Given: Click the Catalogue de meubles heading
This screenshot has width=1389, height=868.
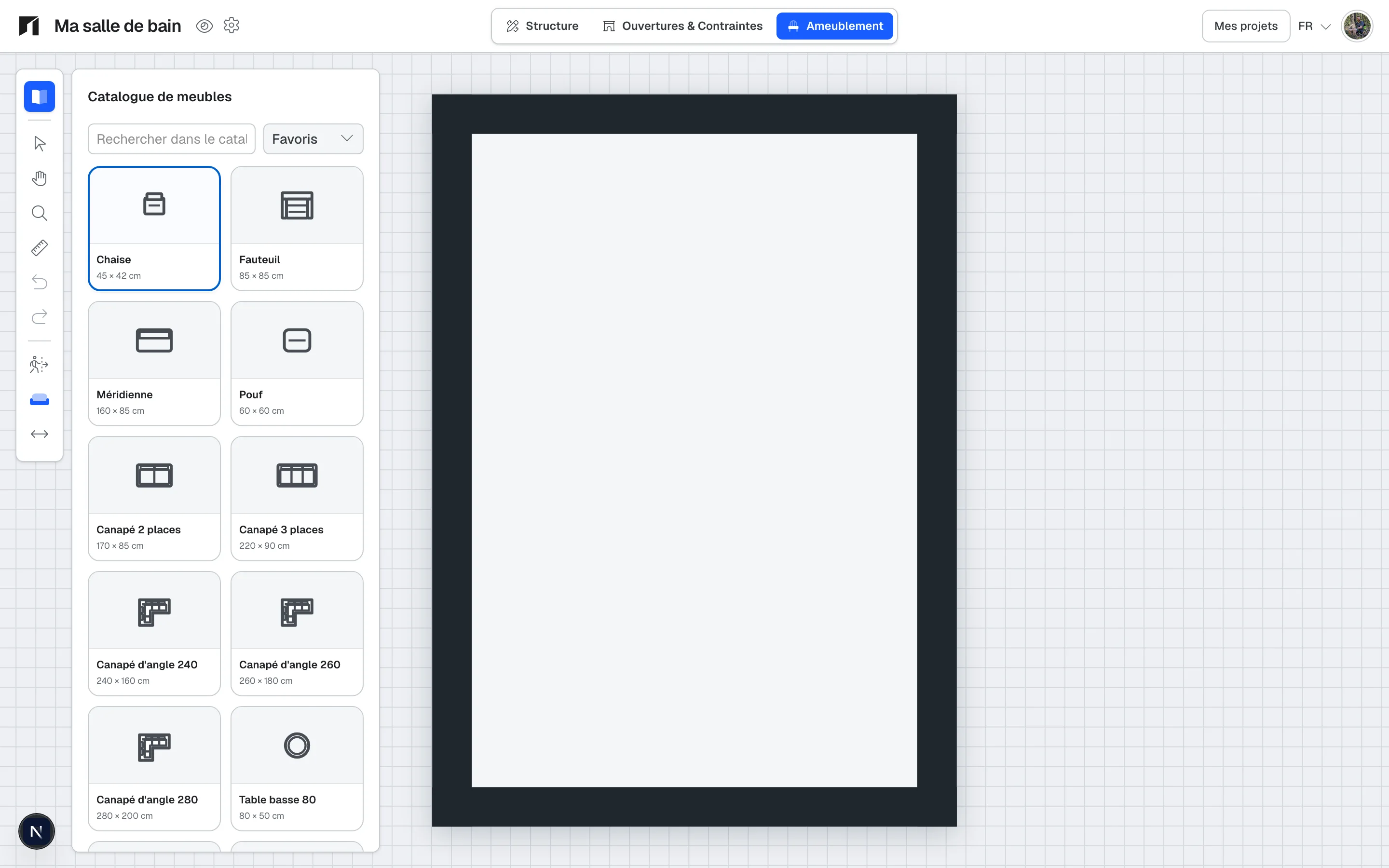Looking at the screenshot, I should (x=160, y=96).
